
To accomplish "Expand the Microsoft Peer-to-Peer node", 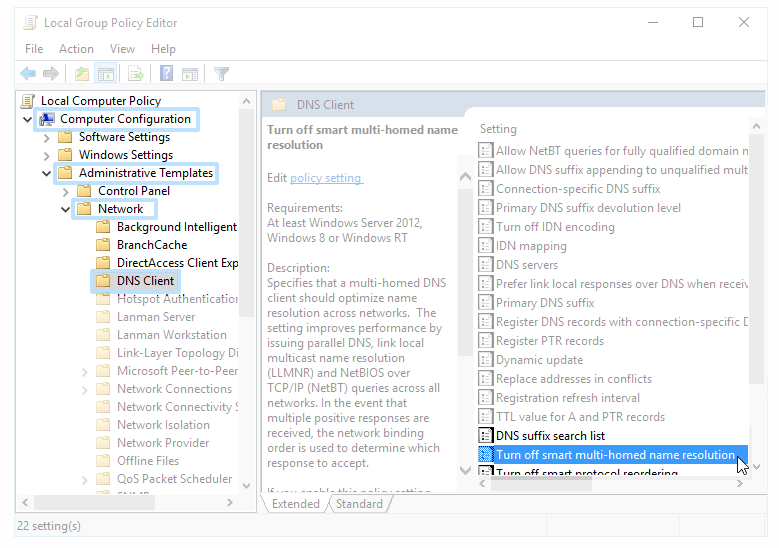I will pyautogui.click(x=84, y=372).
